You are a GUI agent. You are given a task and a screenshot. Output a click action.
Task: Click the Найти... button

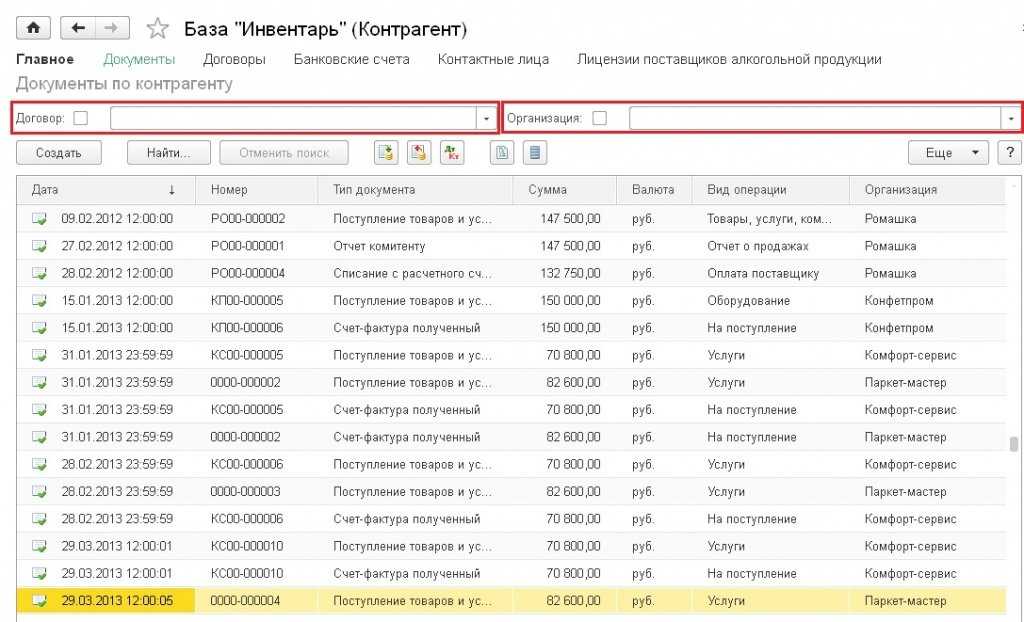coord(169,153)
